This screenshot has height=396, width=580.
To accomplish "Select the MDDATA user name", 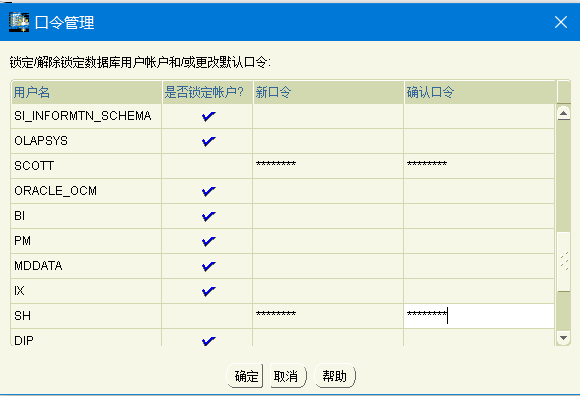I will click(x=38, y=266).
